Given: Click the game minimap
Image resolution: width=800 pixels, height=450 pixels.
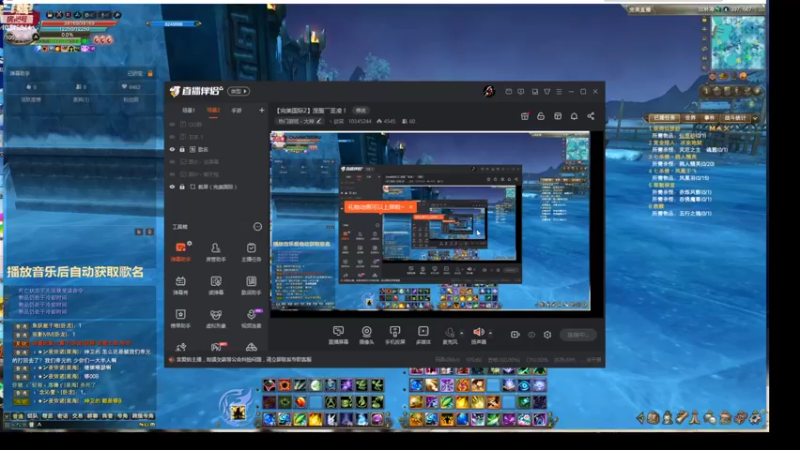Looking at the screenshot, I should 738,43.
